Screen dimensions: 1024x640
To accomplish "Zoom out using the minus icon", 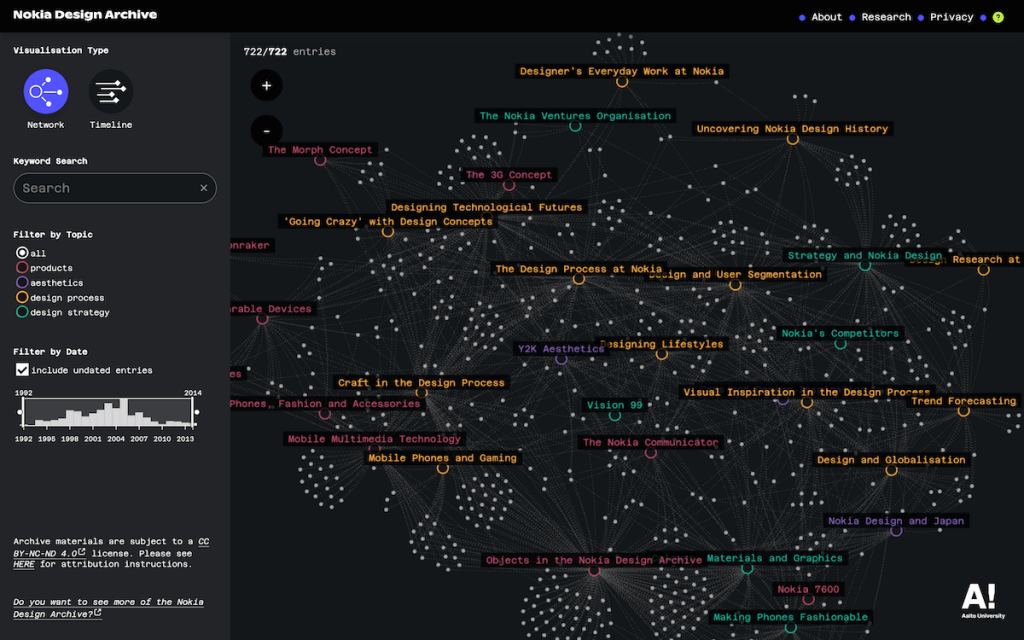I will (266, 131).
